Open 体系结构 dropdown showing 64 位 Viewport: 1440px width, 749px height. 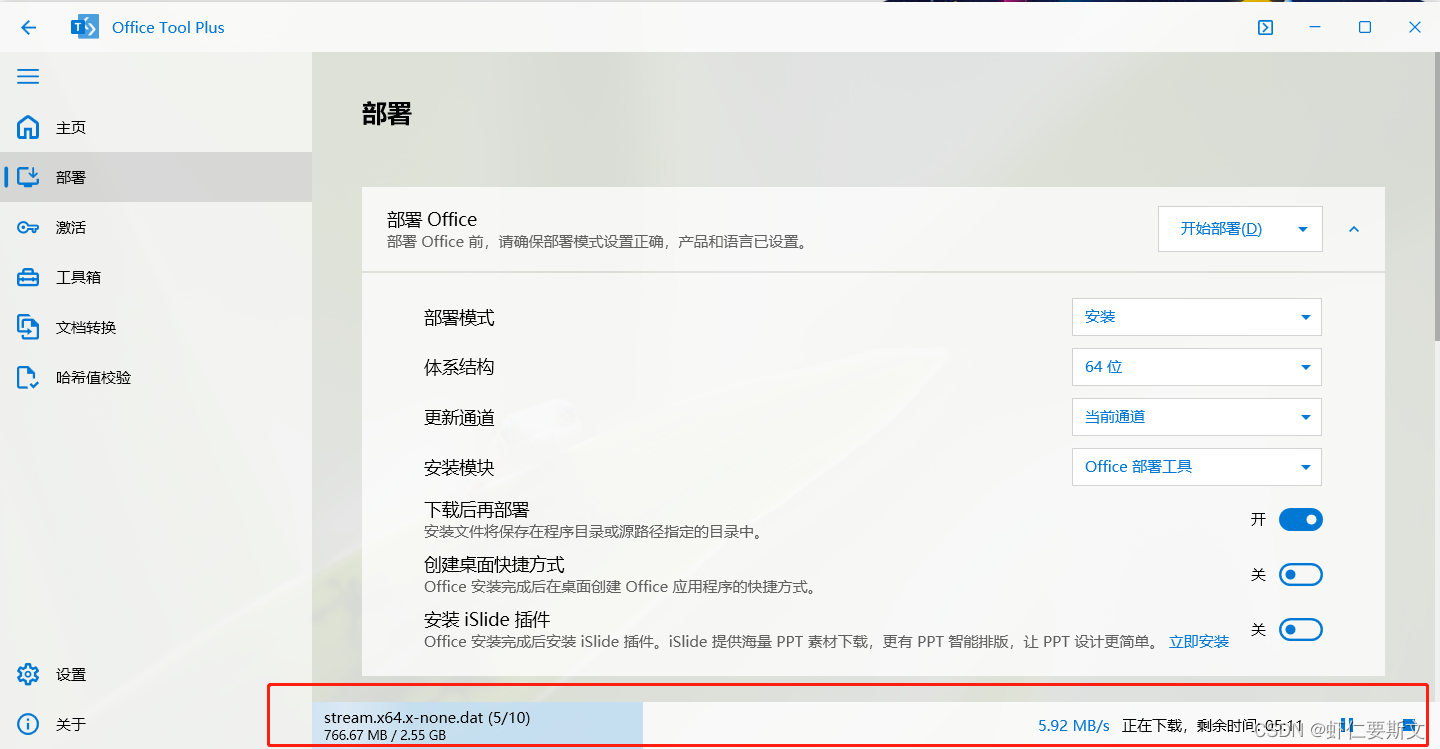point(1197,367)
